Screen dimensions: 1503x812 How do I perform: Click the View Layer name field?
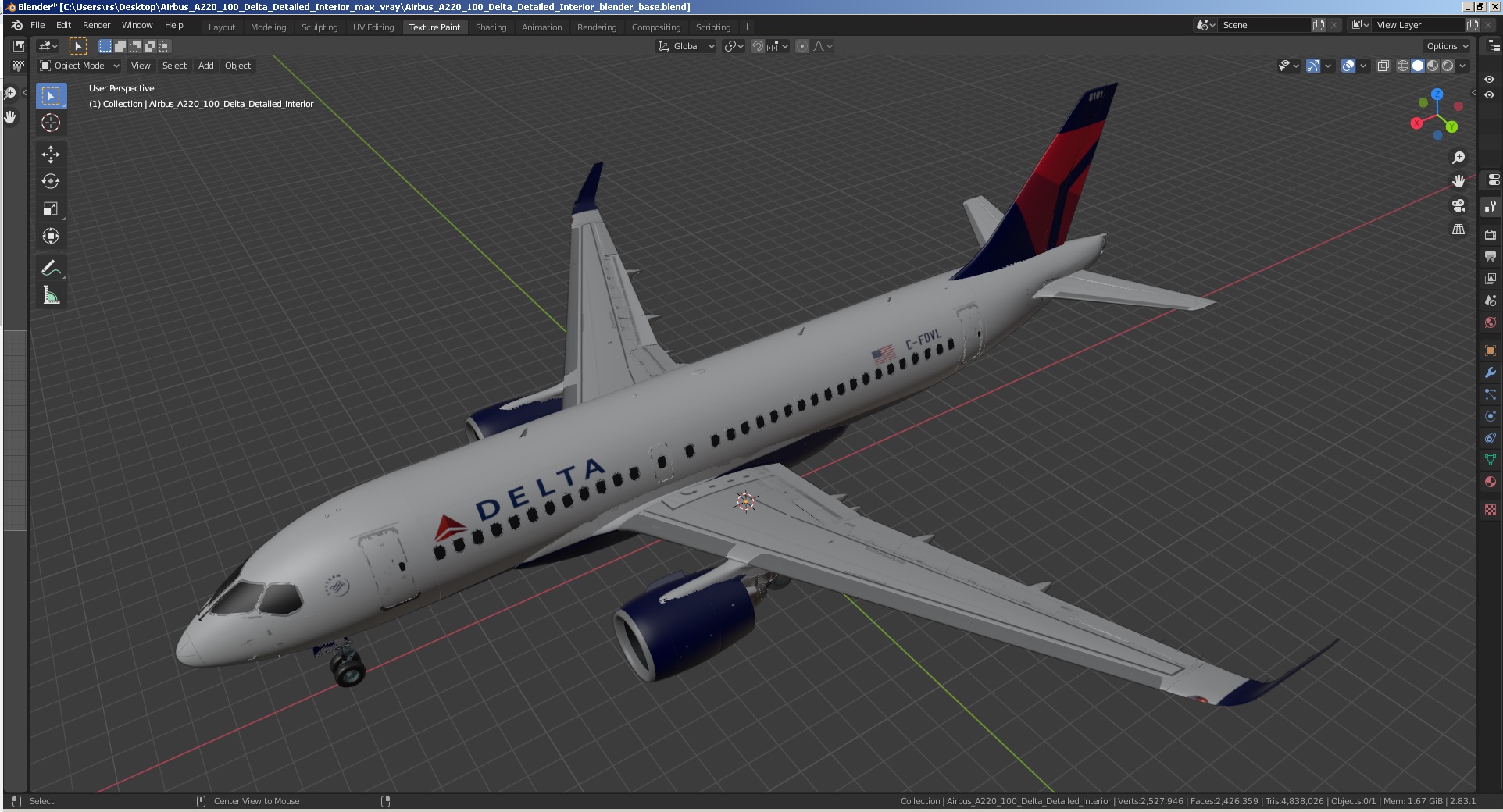pyautogui.click(x=1418, y=25)
